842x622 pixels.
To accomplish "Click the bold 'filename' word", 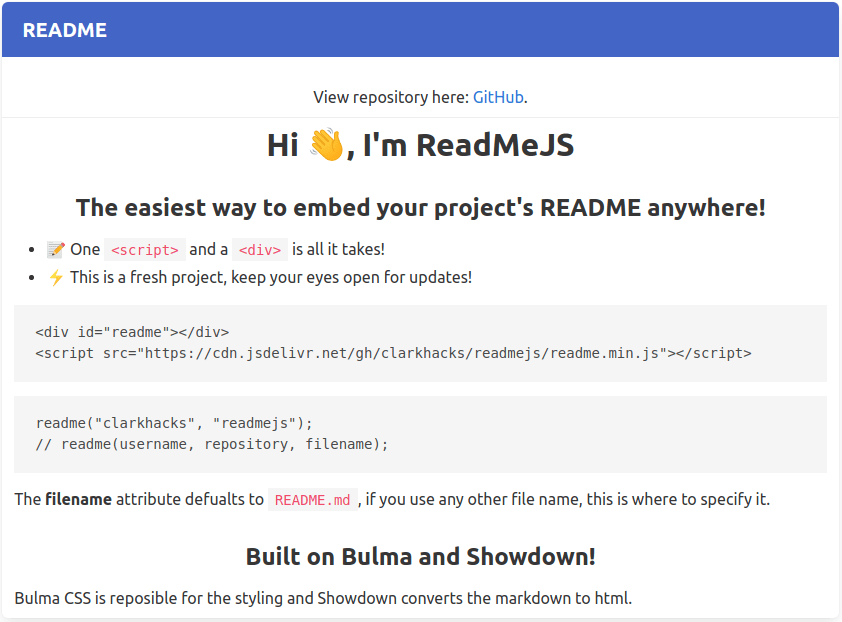I will [78, 499].
